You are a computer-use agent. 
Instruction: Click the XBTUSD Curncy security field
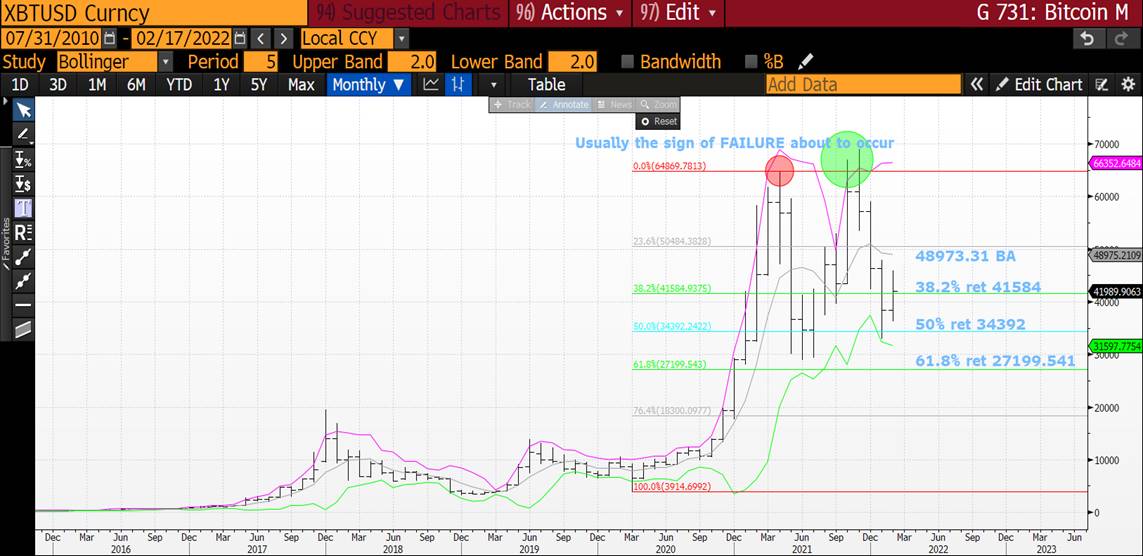coord(153,12)
